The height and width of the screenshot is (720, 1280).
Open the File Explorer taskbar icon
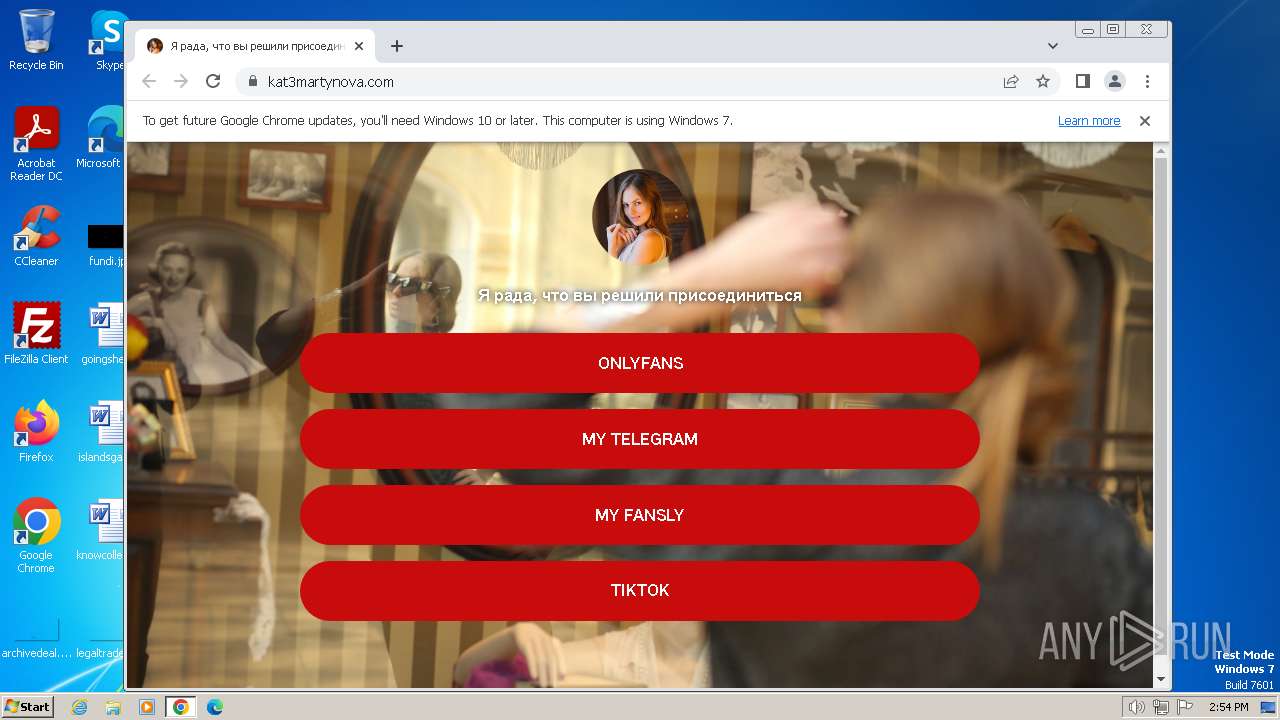tap(113, 707)
